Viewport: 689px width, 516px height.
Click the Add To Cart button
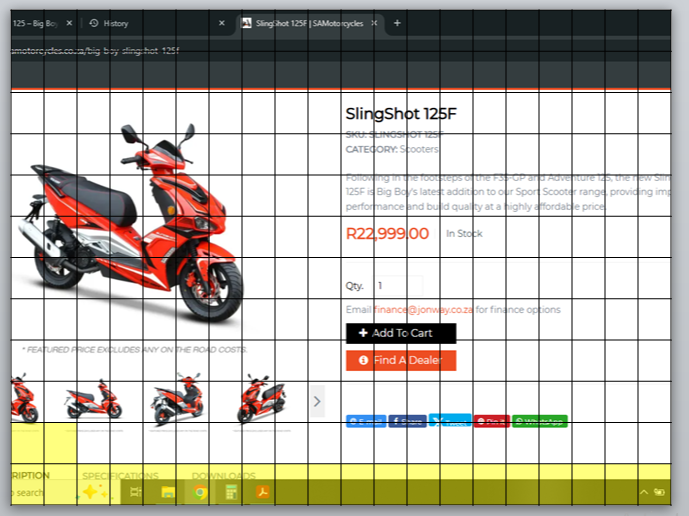click(401, 333)
